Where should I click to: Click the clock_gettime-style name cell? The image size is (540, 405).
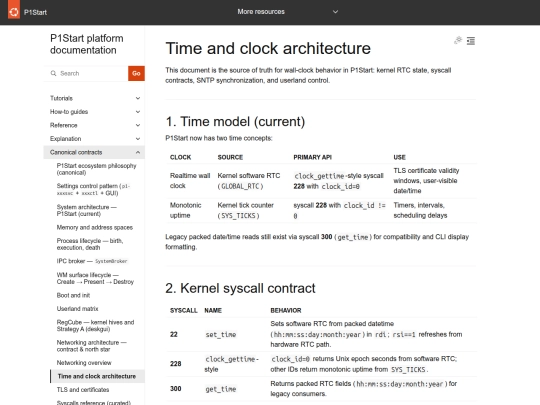231,364
